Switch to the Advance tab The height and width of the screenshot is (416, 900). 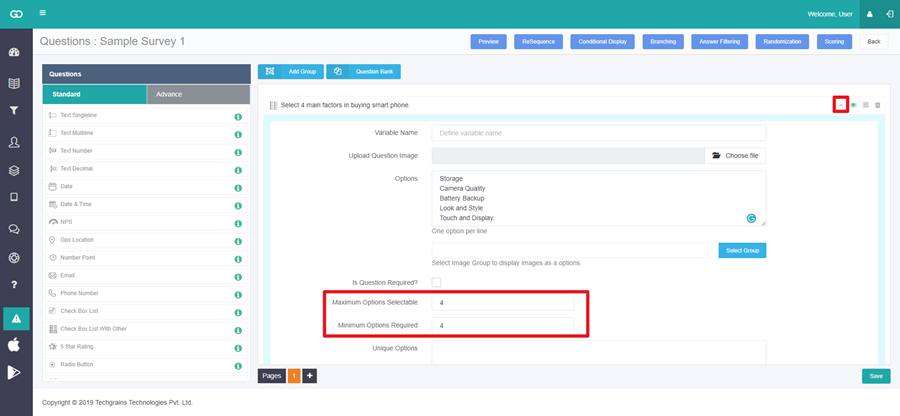199,94
